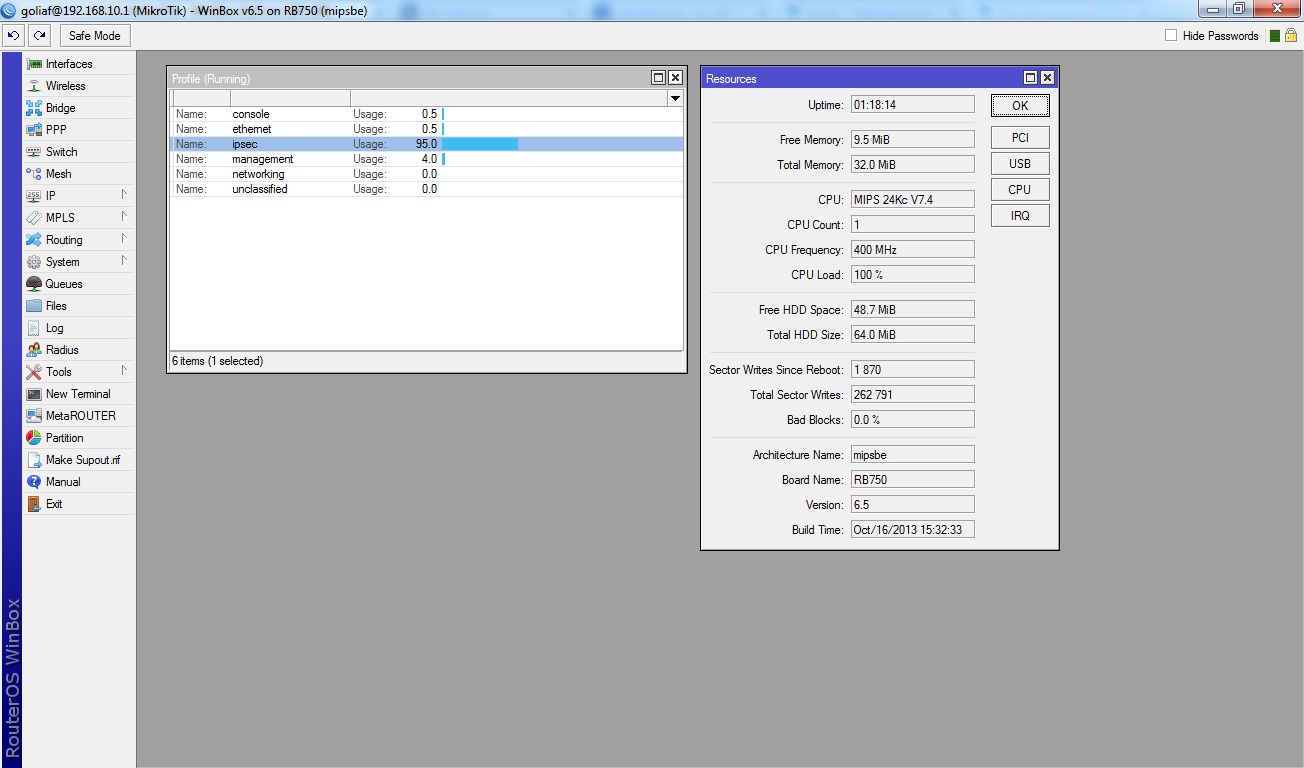Click the System gear icon
The height and width of the screenshot is (768, 1304).
pos(34,262)
